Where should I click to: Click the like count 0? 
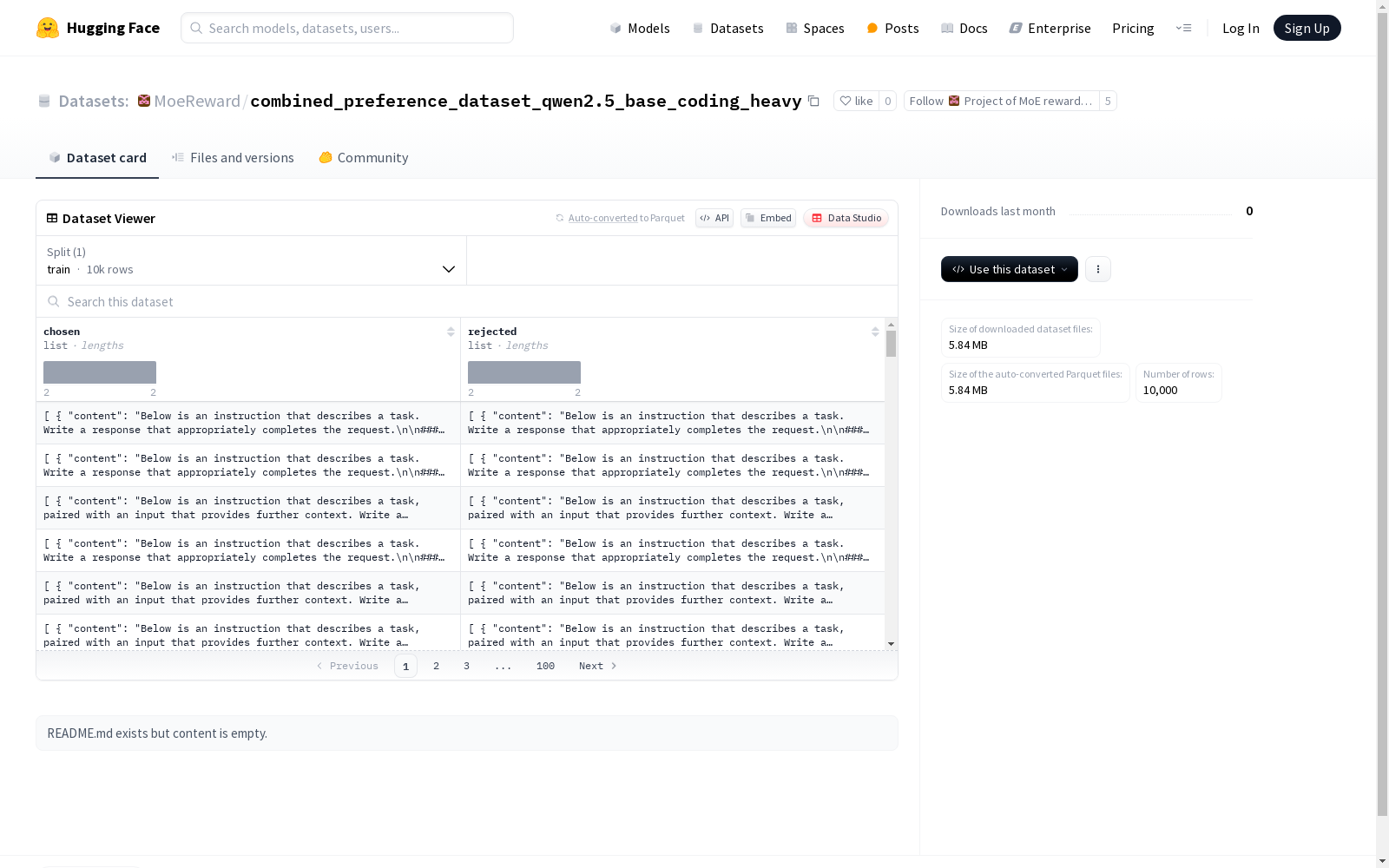(x=887, y=101)
